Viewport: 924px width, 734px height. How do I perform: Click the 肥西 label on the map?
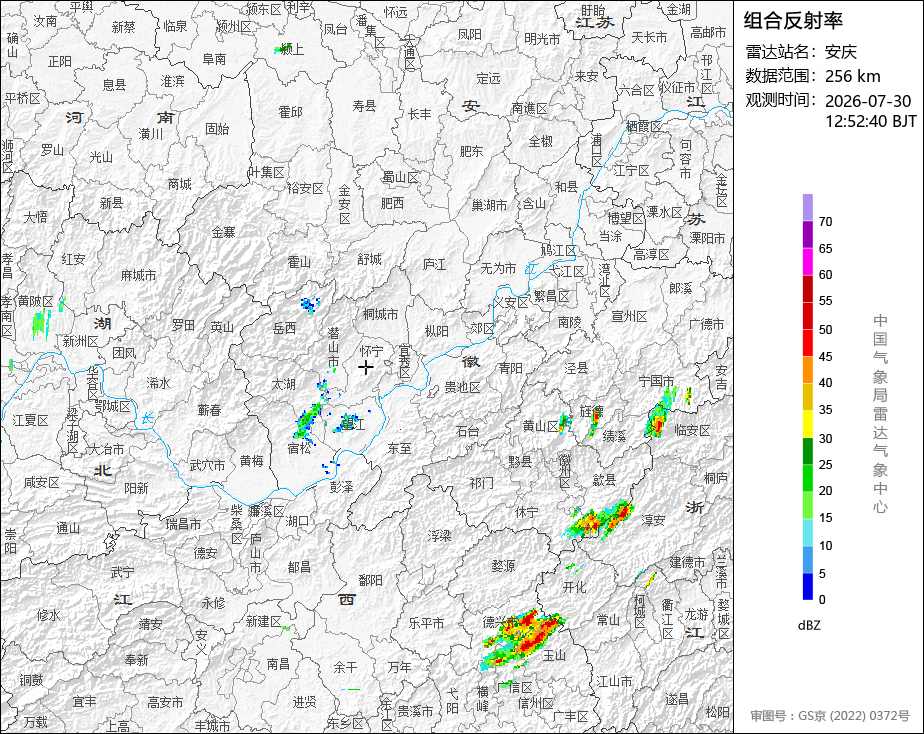392,203
